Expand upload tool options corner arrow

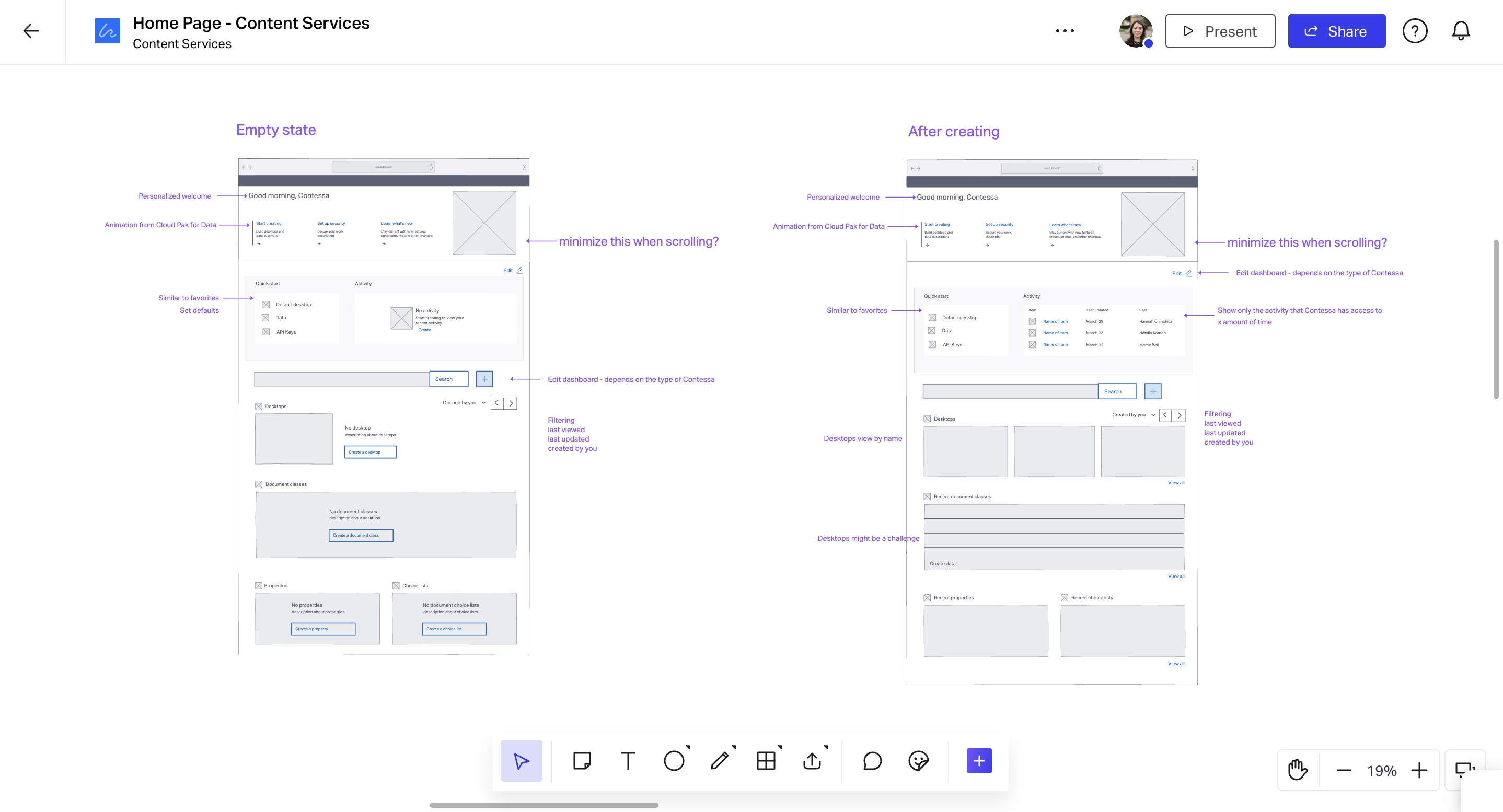(x=826, y=747)
